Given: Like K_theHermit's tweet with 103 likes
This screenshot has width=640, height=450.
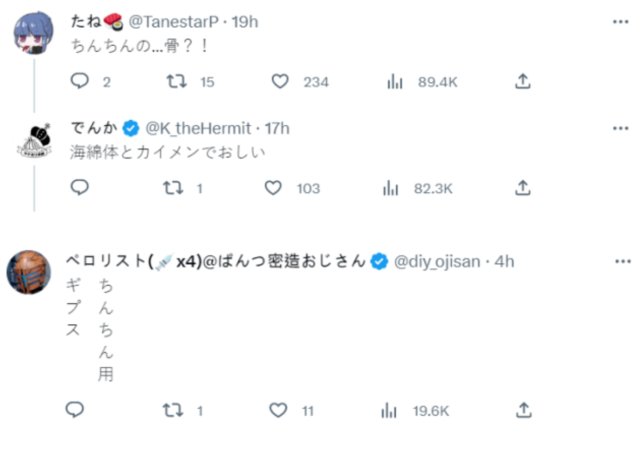Looking at the screenshot, I should click(x=273, y=187).
